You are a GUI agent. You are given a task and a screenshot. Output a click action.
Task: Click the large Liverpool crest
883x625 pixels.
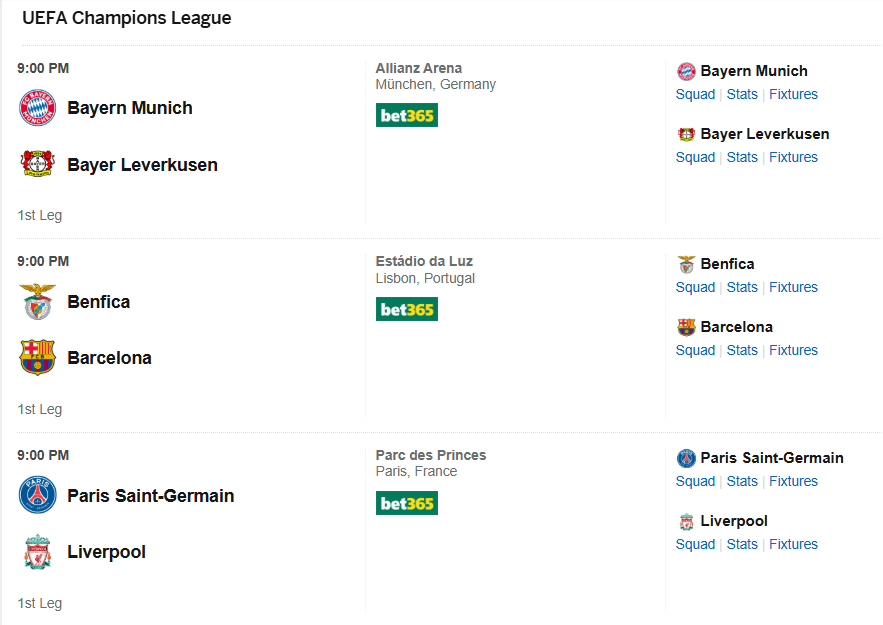38,552
